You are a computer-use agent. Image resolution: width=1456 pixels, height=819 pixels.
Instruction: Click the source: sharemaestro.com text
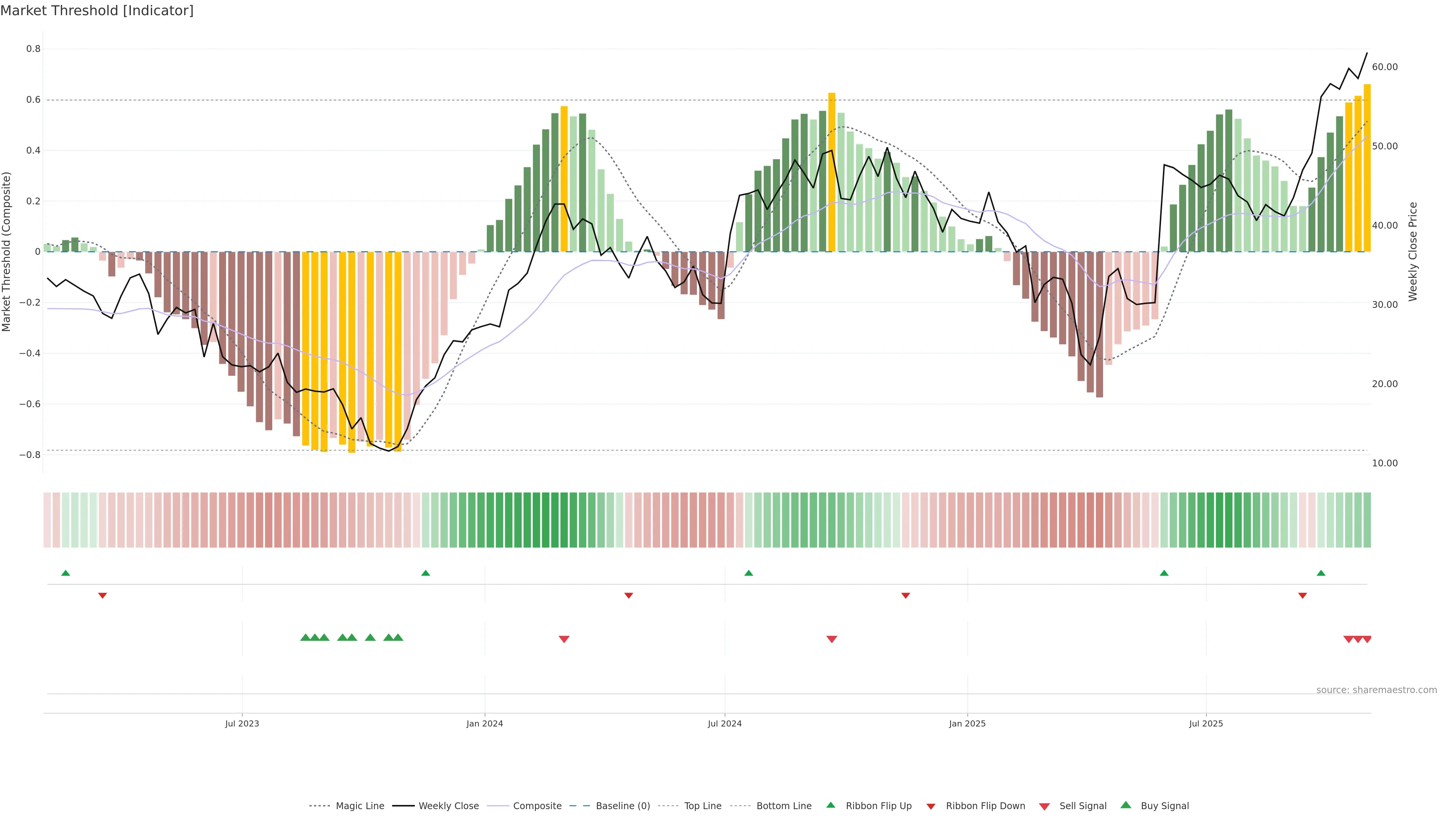(x=1376, y=690)
